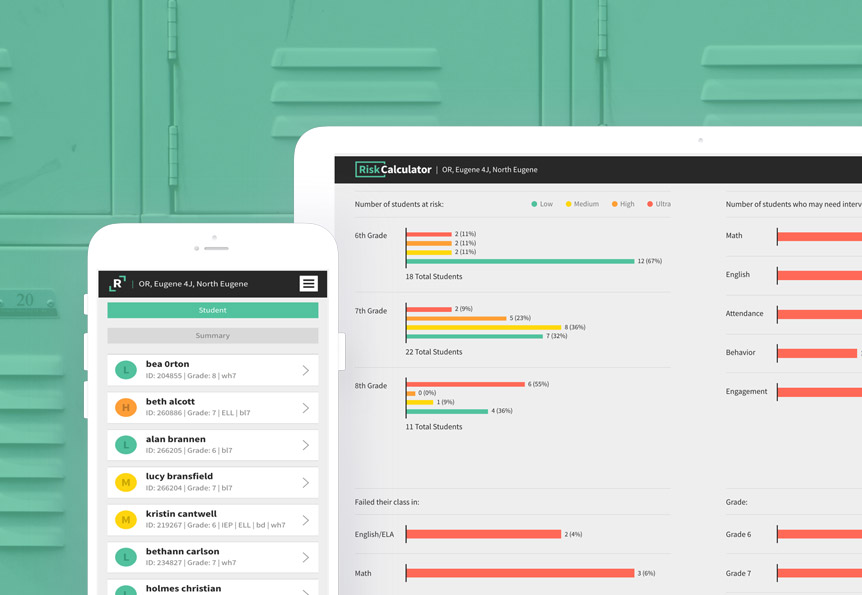Viewport: 862px width, 595px height.
Task: Open kristin cantwell's chevron arrow
Action: point(306,520)
